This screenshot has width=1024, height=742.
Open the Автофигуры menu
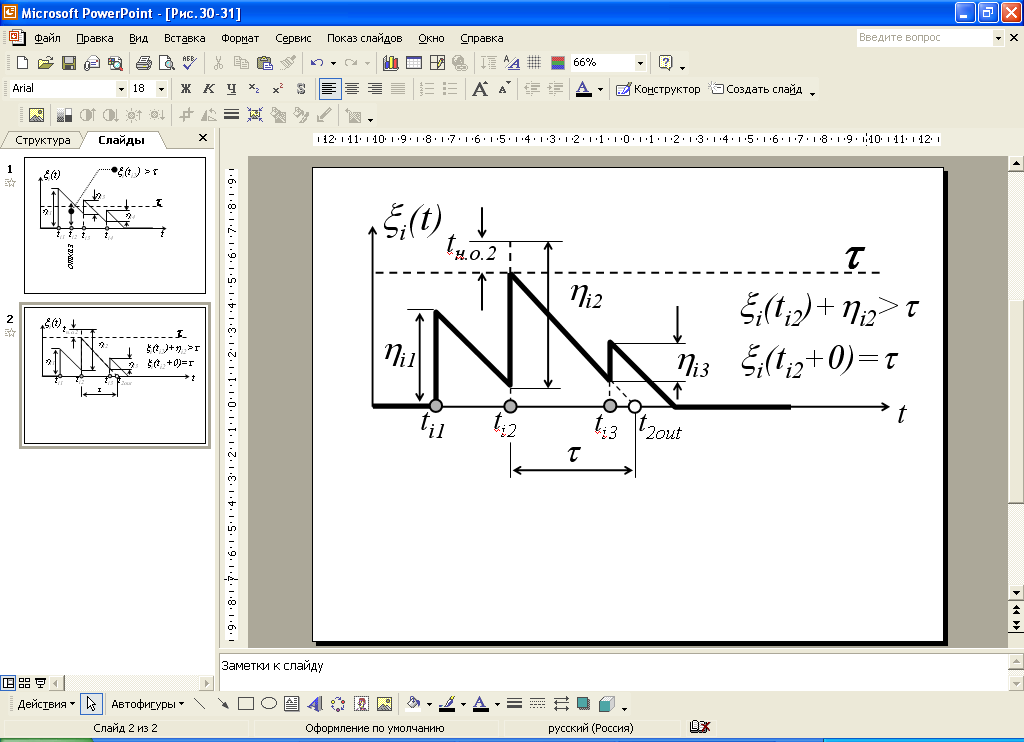click(x=148, y=704)
